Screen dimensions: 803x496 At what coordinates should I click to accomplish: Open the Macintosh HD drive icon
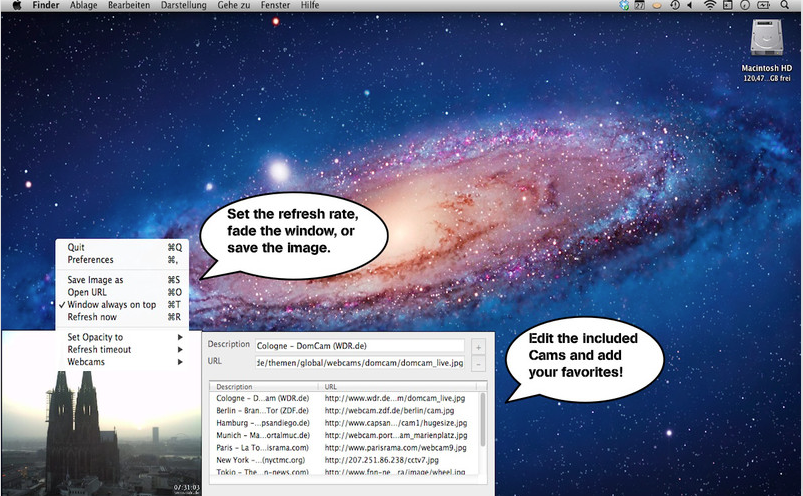point(766,42)
